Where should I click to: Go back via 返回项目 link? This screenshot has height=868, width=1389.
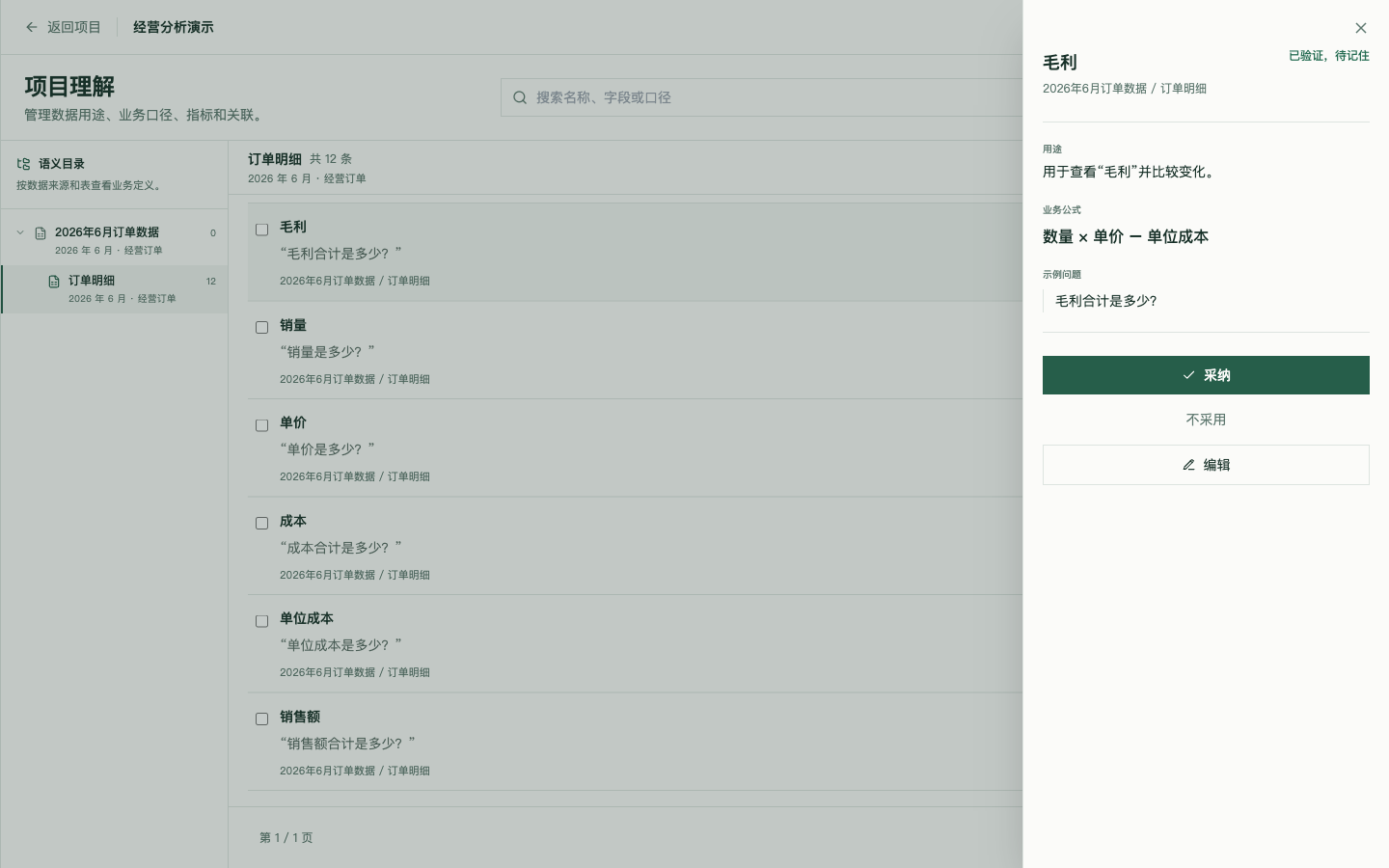pos(63,27)
